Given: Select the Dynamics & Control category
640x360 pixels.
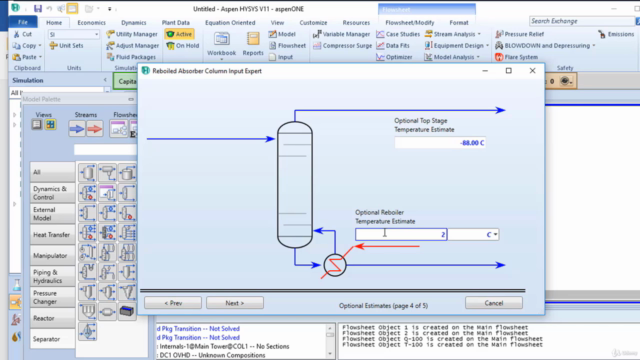Looking at the screenshot, I should 52,193.
